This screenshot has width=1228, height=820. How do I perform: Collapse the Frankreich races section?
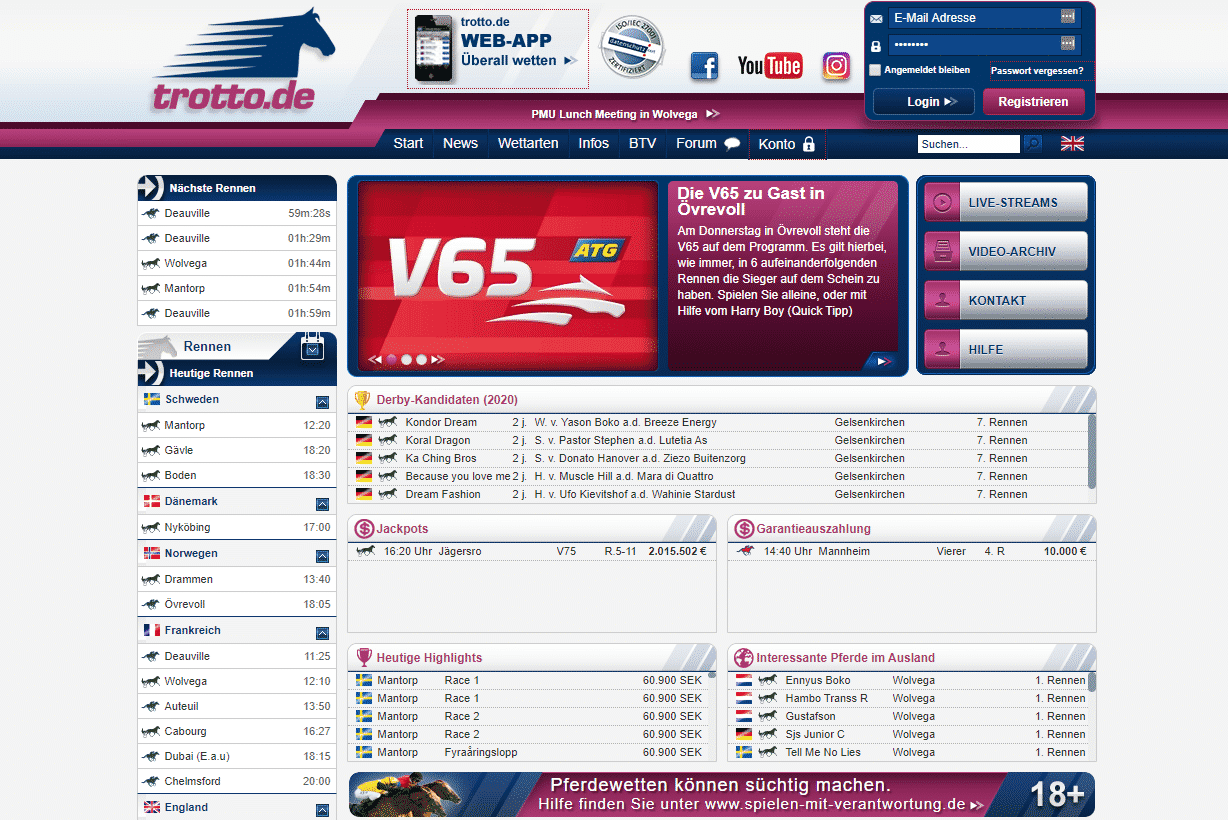click(322, 632)
